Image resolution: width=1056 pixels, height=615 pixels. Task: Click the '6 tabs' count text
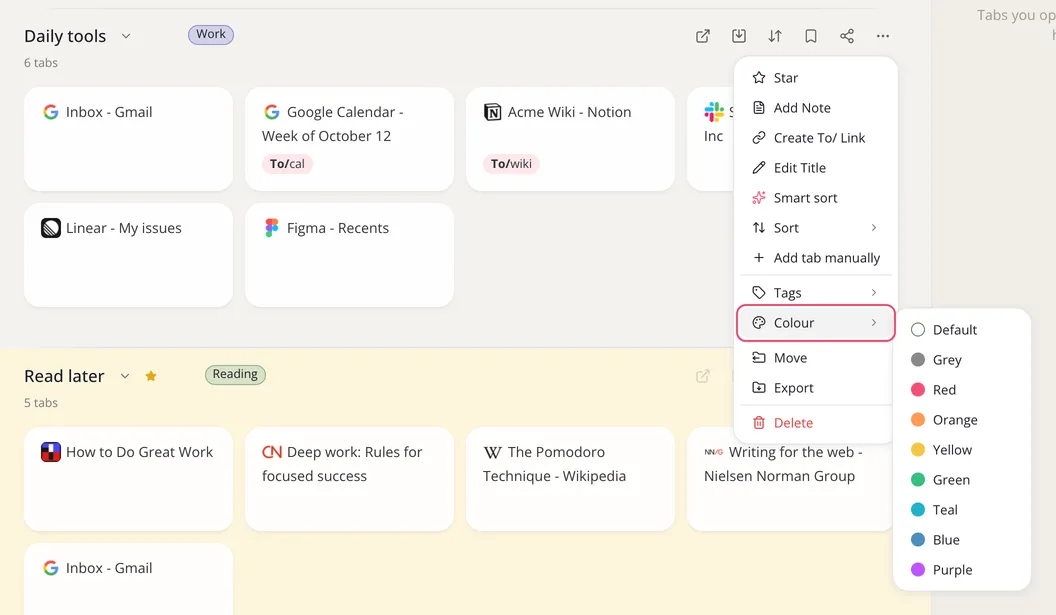[x=41, y=63]
